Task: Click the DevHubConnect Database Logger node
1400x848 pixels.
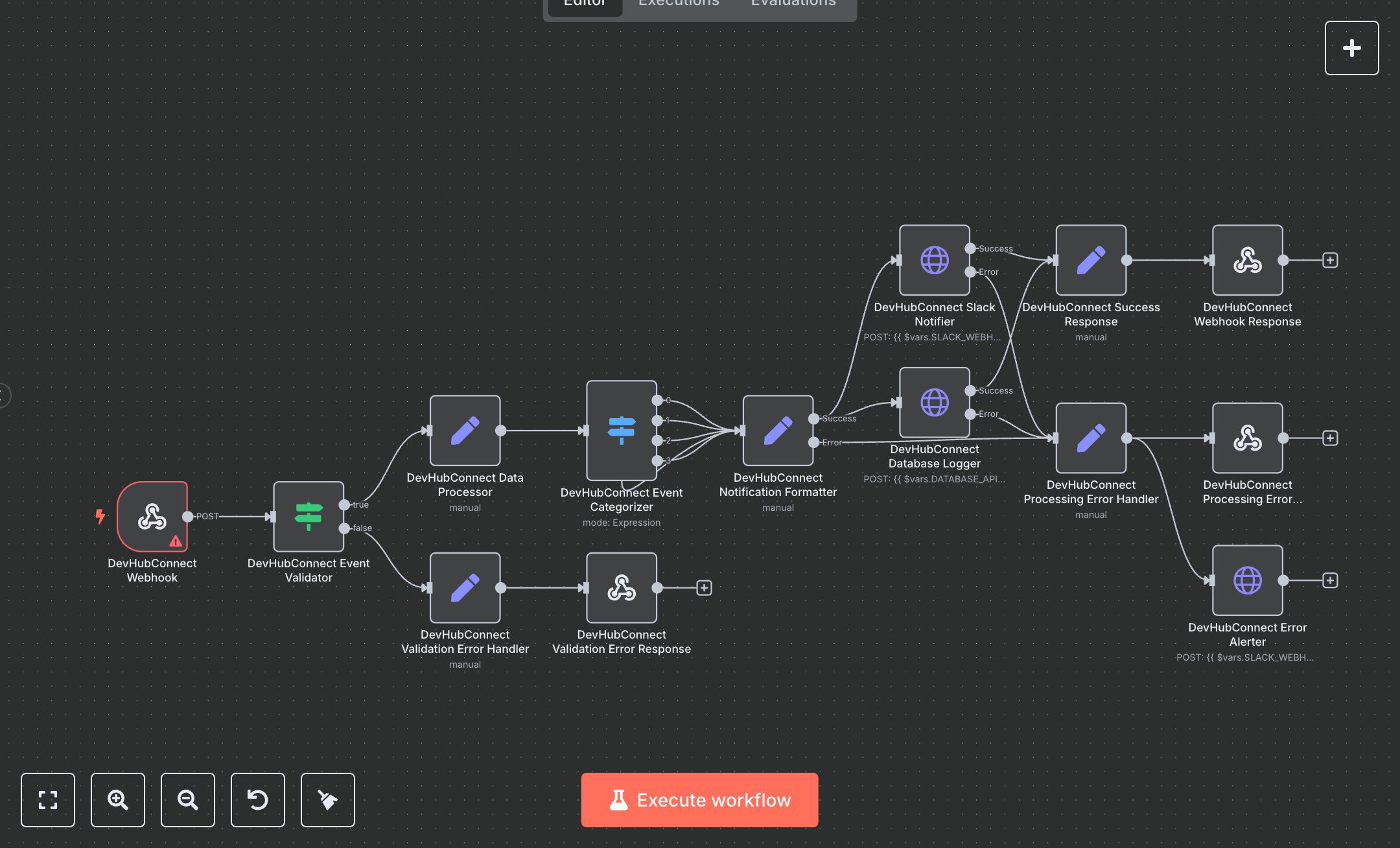Action: (x=934, y=402)
